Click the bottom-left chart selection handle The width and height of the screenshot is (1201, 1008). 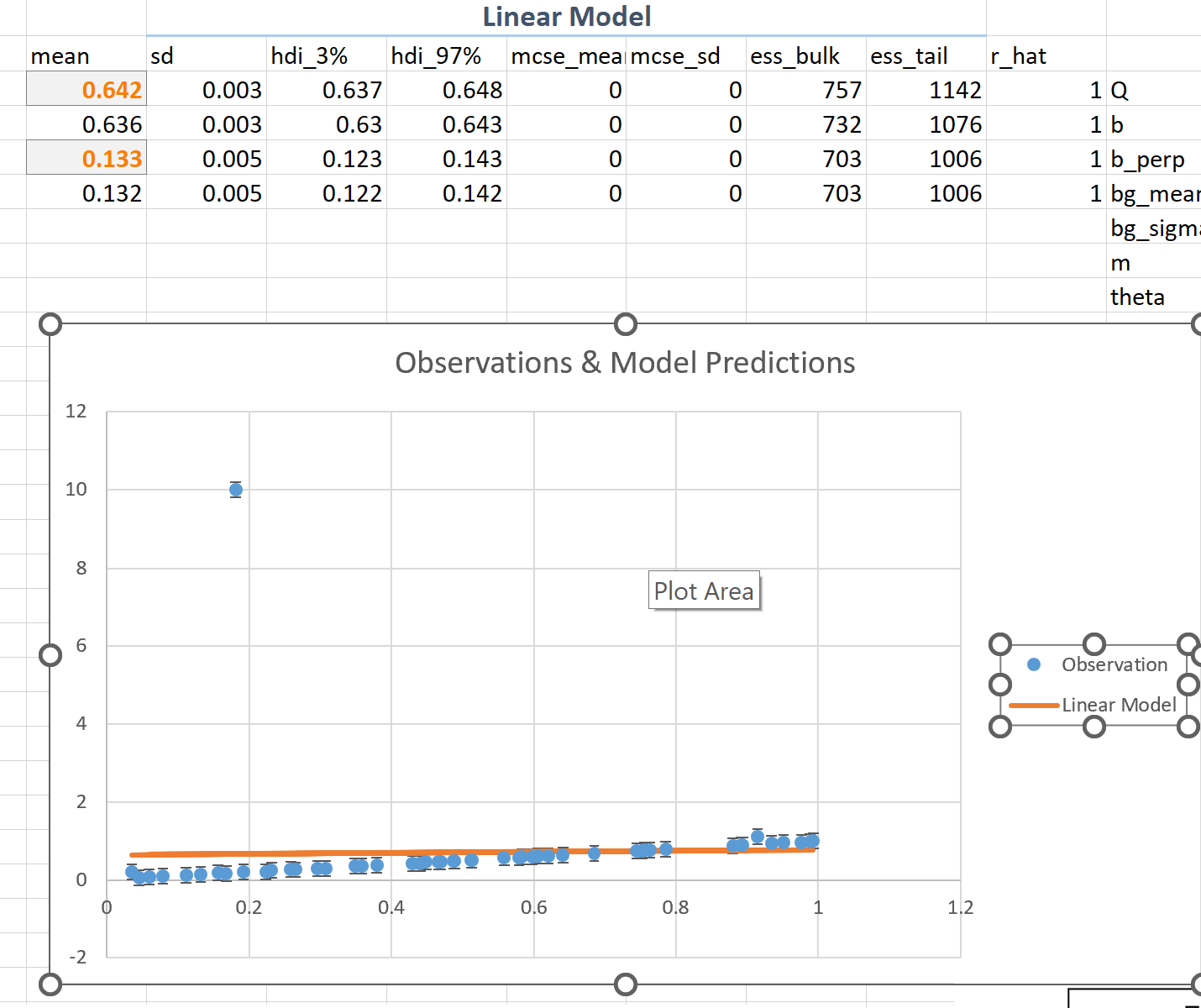tap(51, 983)
